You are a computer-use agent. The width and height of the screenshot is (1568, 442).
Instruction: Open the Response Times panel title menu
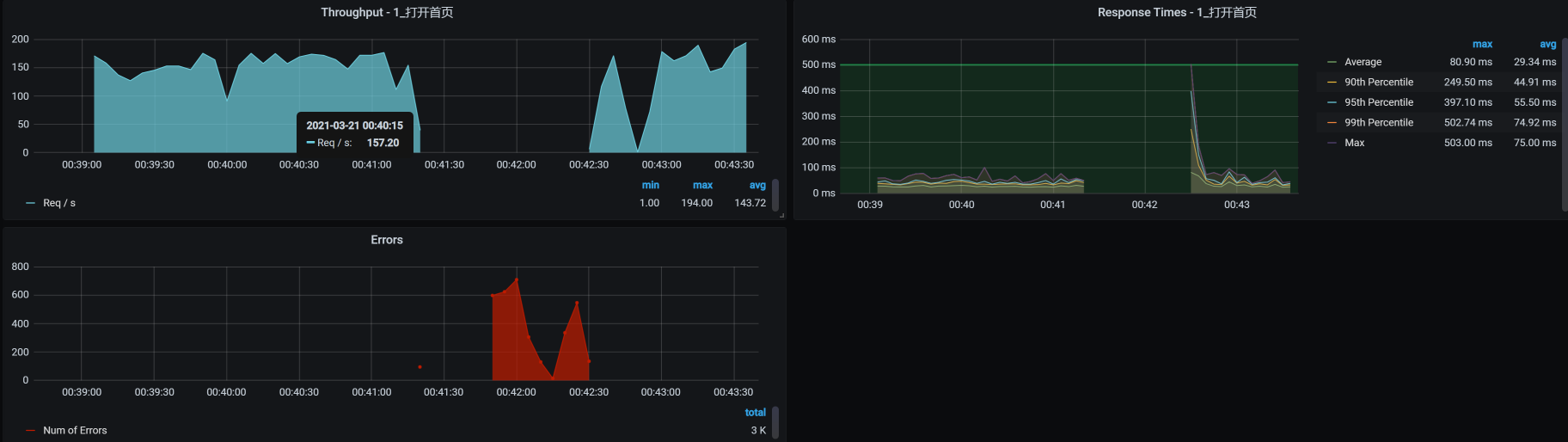(x=1176, y=12)
